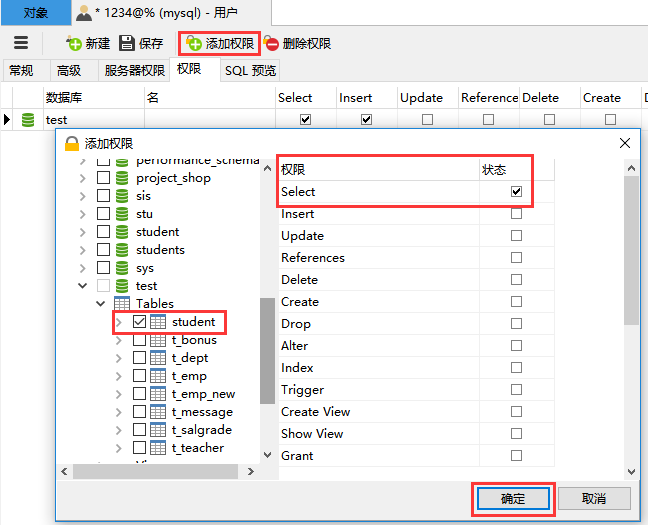Click the t_salgrade table icon

158,430
